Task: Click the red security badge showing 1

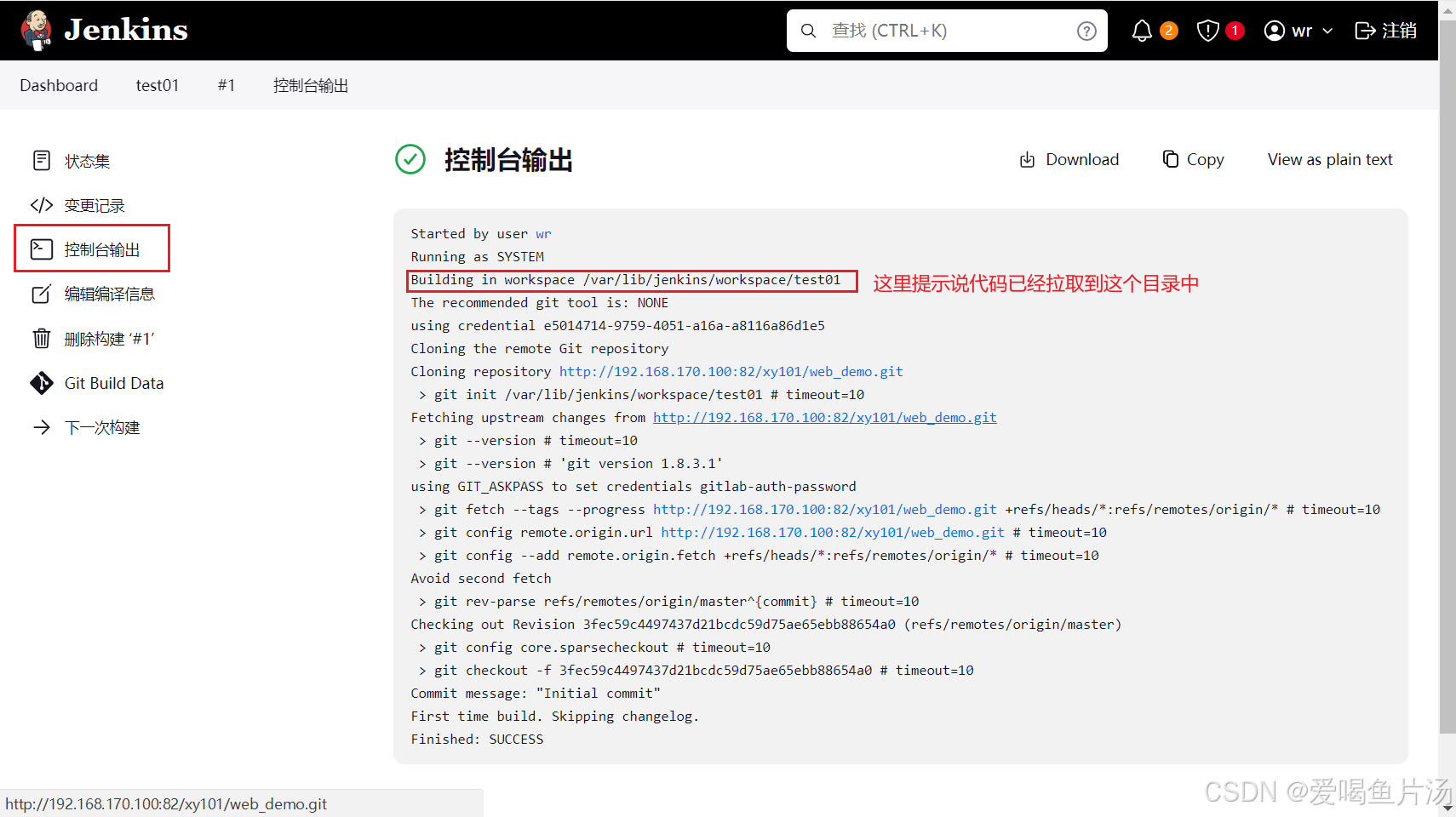Action: (1235, 31)
